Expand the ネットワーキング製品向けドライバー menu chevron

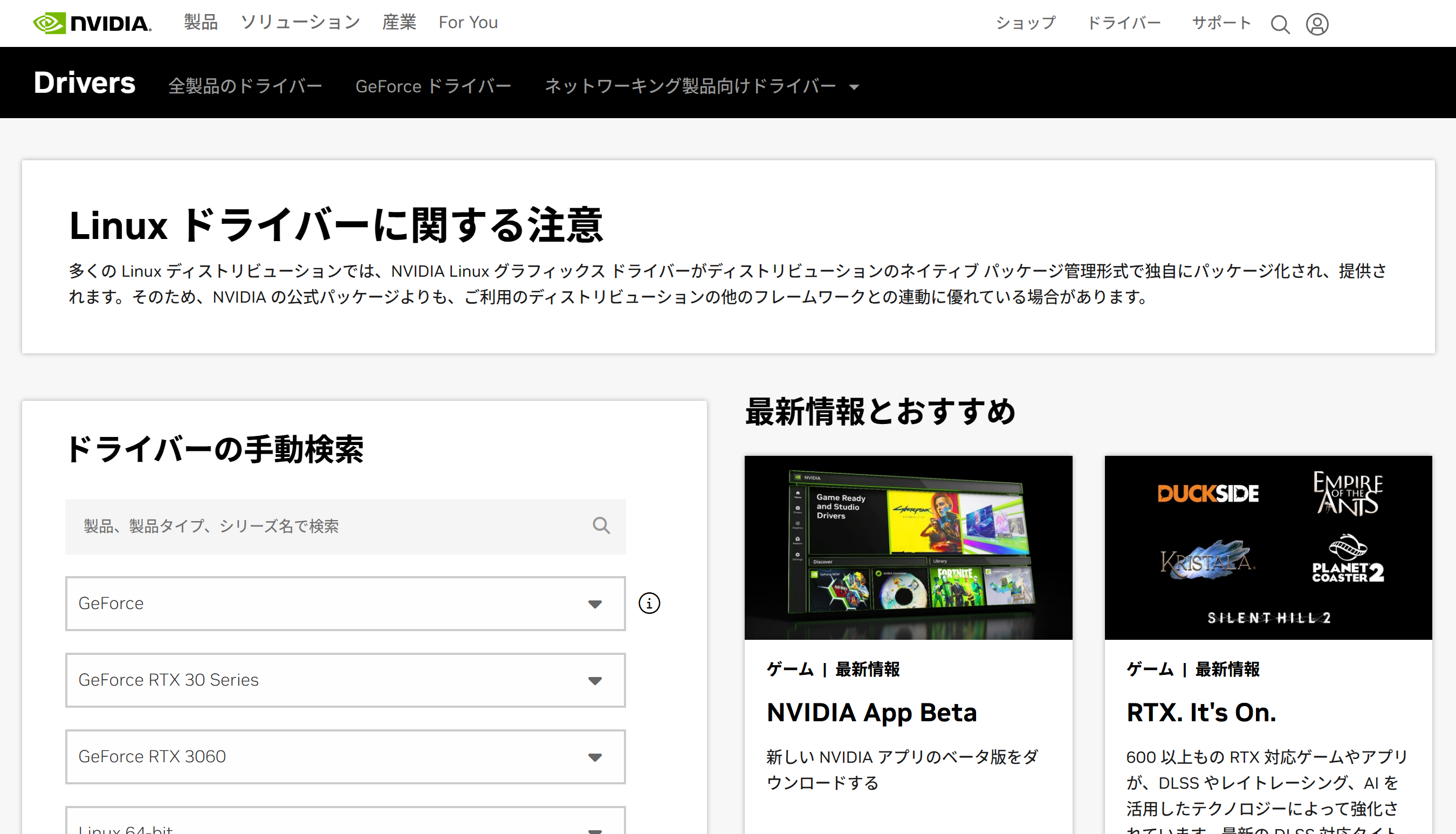(x=853, y=87)
